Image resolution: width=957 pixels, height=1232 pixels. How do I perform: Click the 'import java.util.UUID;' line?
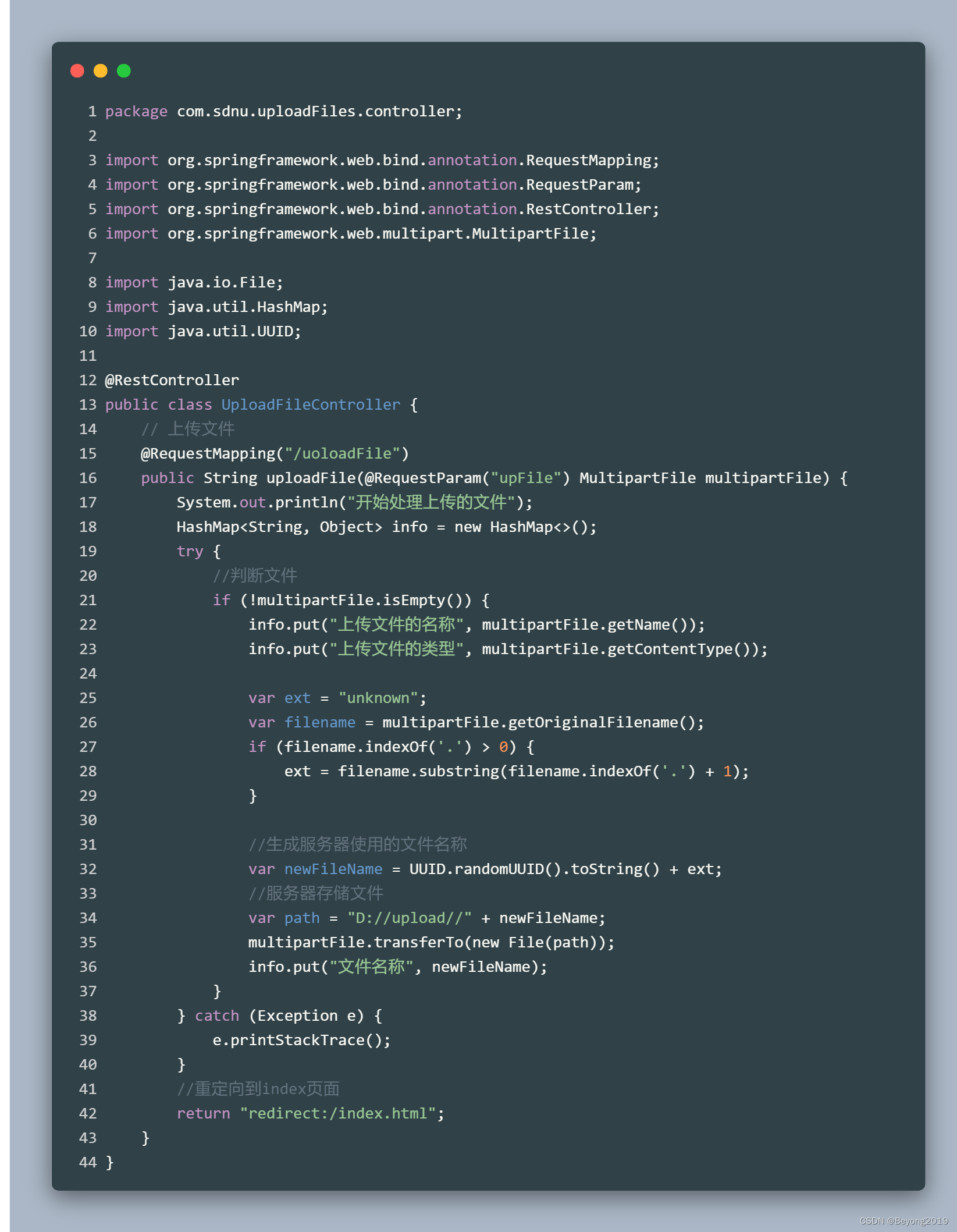[203, 331]
